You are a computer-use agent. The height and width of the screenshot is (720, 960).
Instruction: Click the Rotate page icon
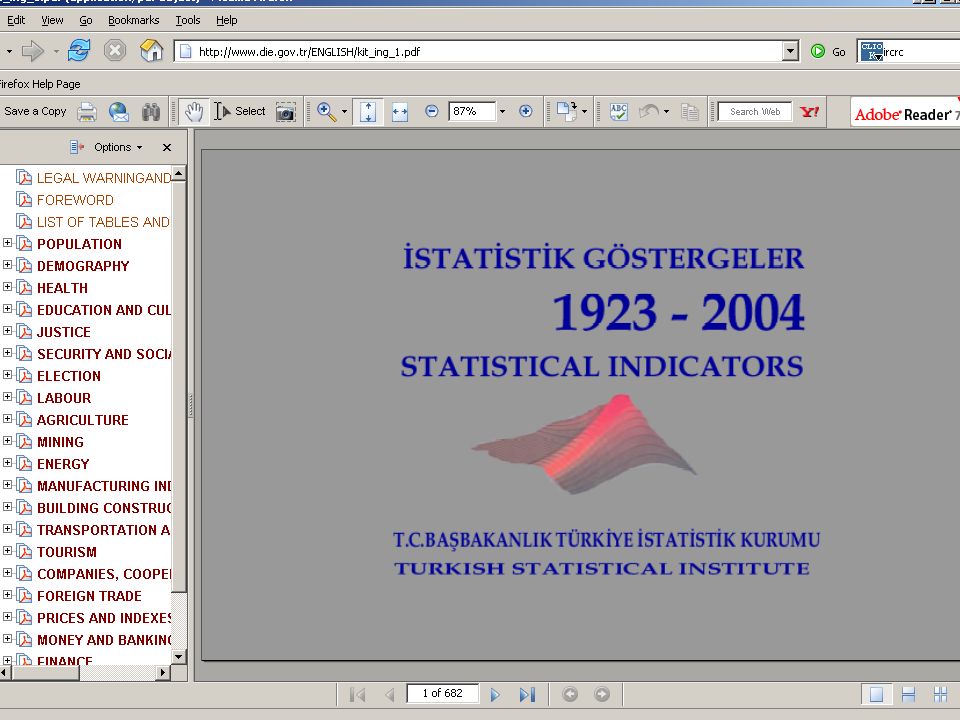pos(566,111)
